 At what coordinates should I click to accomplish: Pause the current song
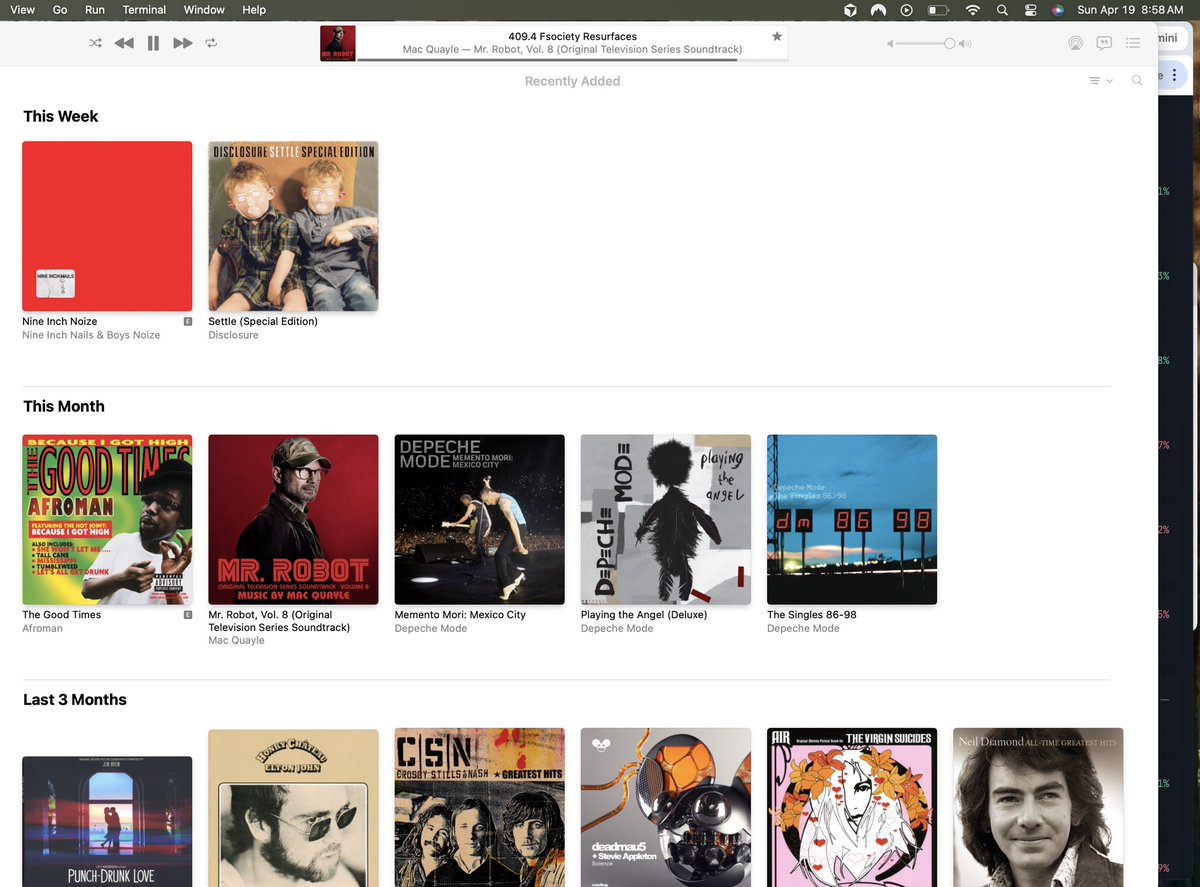coord(153,43)
